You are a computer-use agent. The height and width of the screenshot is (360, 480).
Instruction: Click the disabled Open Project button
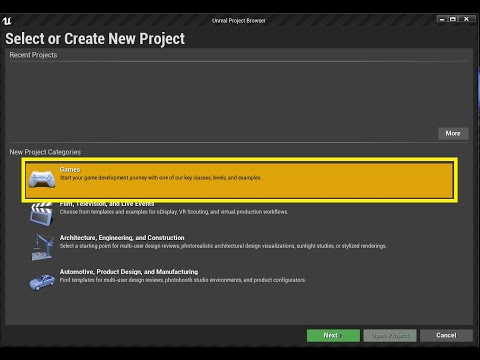(390, 335)
